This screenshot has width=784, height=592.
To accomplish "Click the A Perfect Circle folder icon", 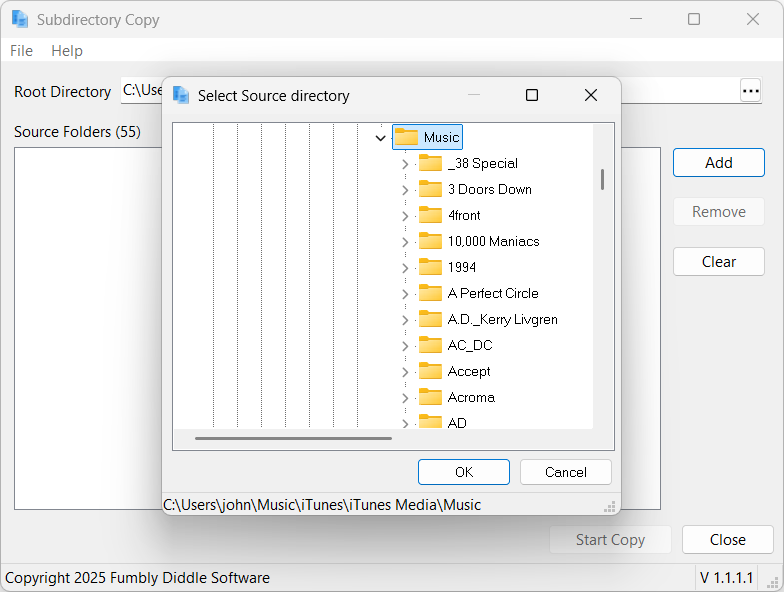I will point(430,293).
